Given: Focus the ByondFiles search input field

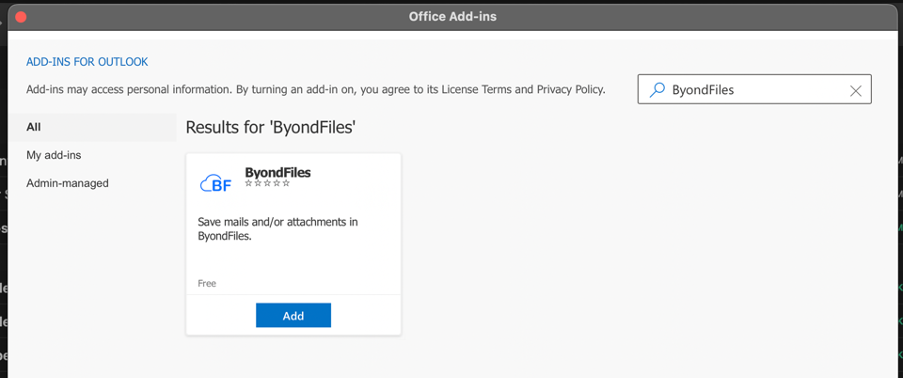Looking at the screenshot, I should (x=754, y=89).
